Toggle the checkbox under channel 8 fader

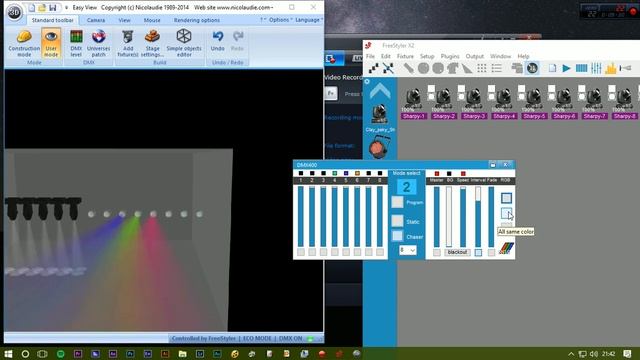coord(380,252)
